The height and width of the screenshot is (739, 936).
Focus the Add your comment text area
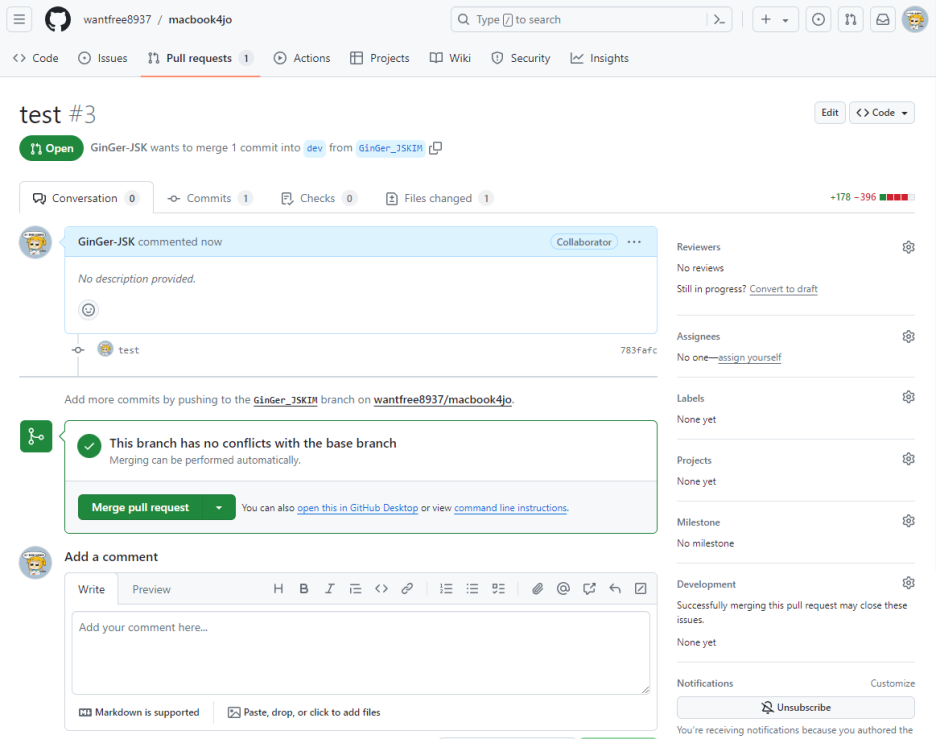(x=361, y=653)
